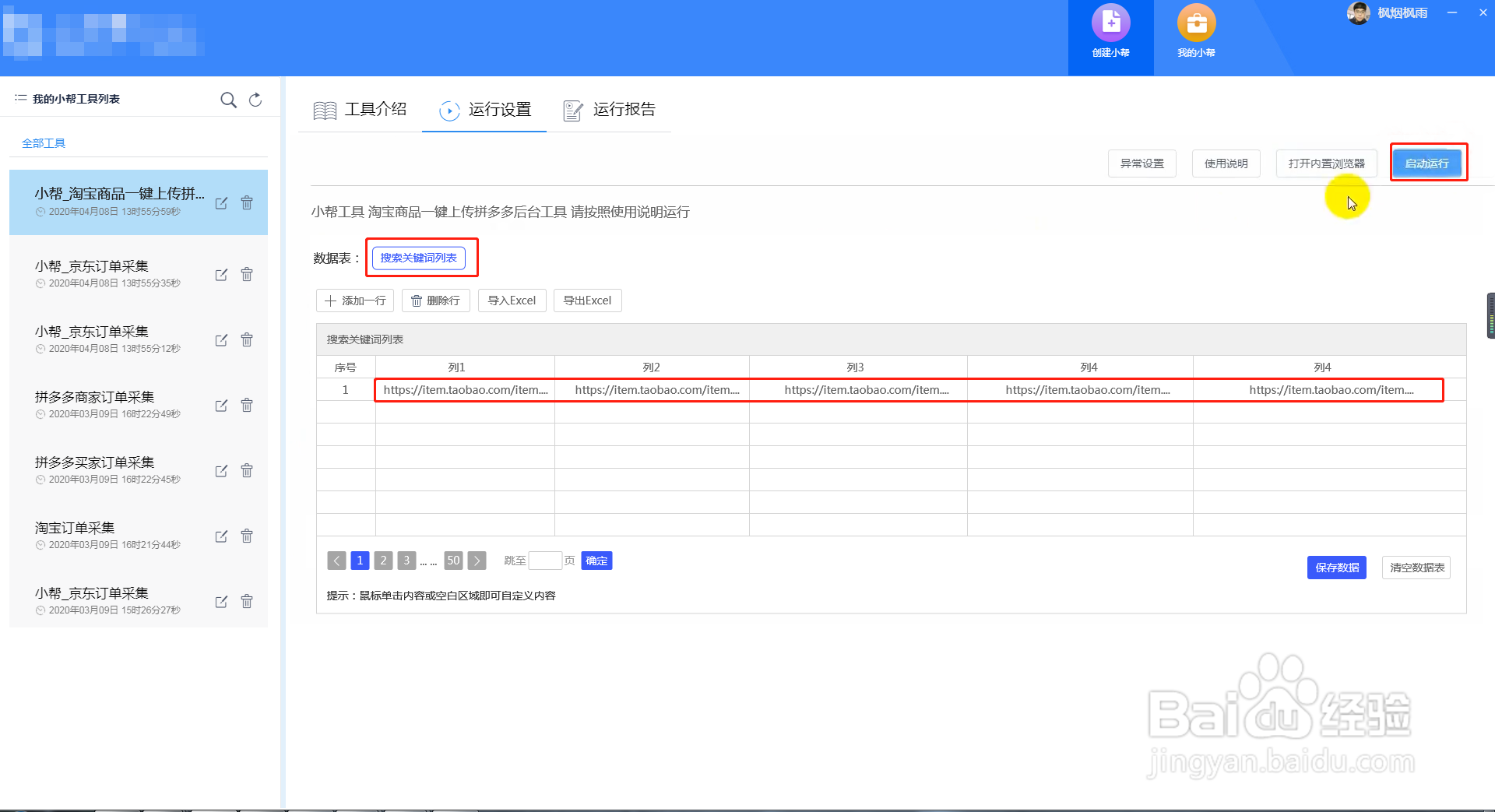Delete 小帮_京东订单采集 dated 13时55分35秒

[247, 274]
